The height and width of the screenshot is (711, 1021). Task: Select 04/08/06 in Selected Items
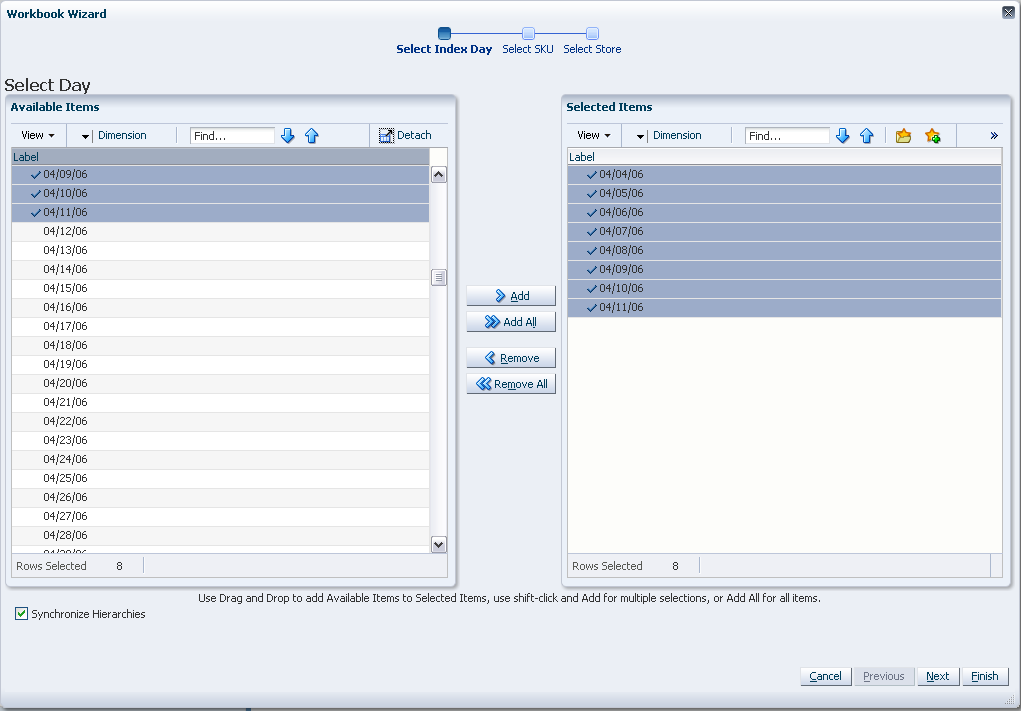point(785,250)
